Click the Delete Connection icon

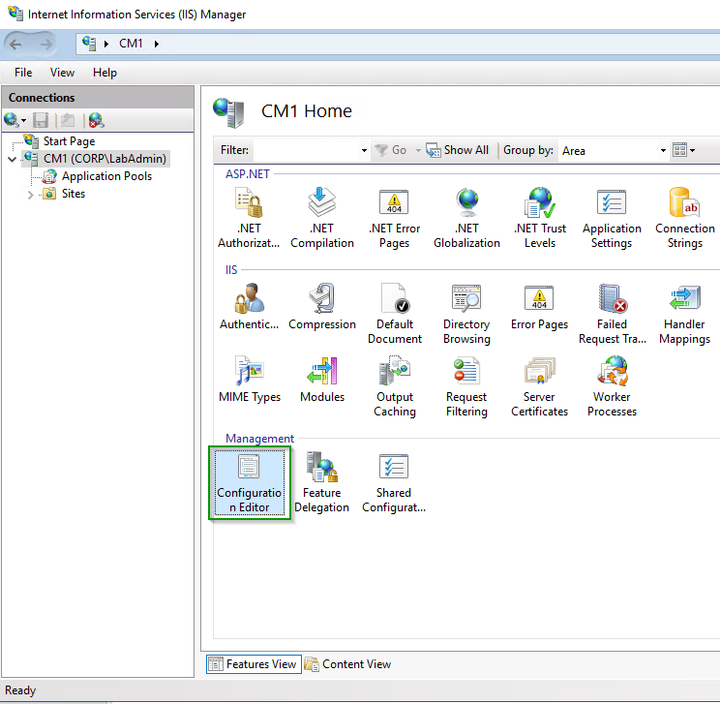(x=96, y=120)
